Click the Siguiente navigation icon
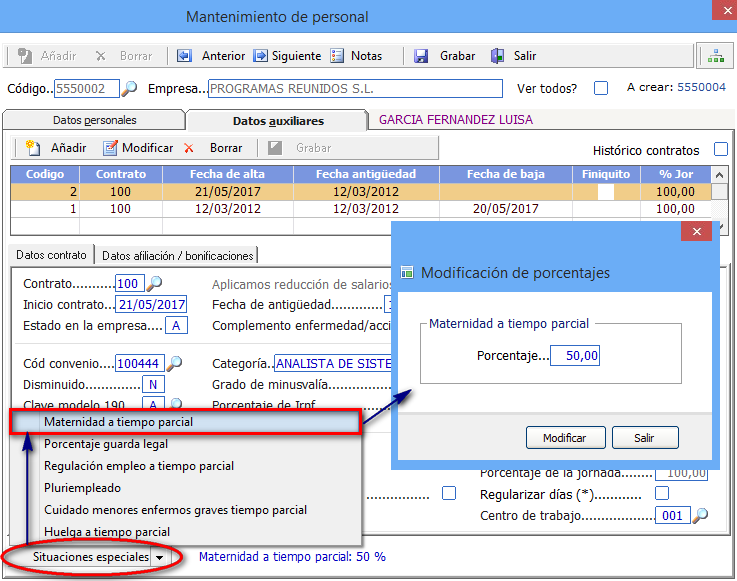737x581 pixels. point(261,56)
